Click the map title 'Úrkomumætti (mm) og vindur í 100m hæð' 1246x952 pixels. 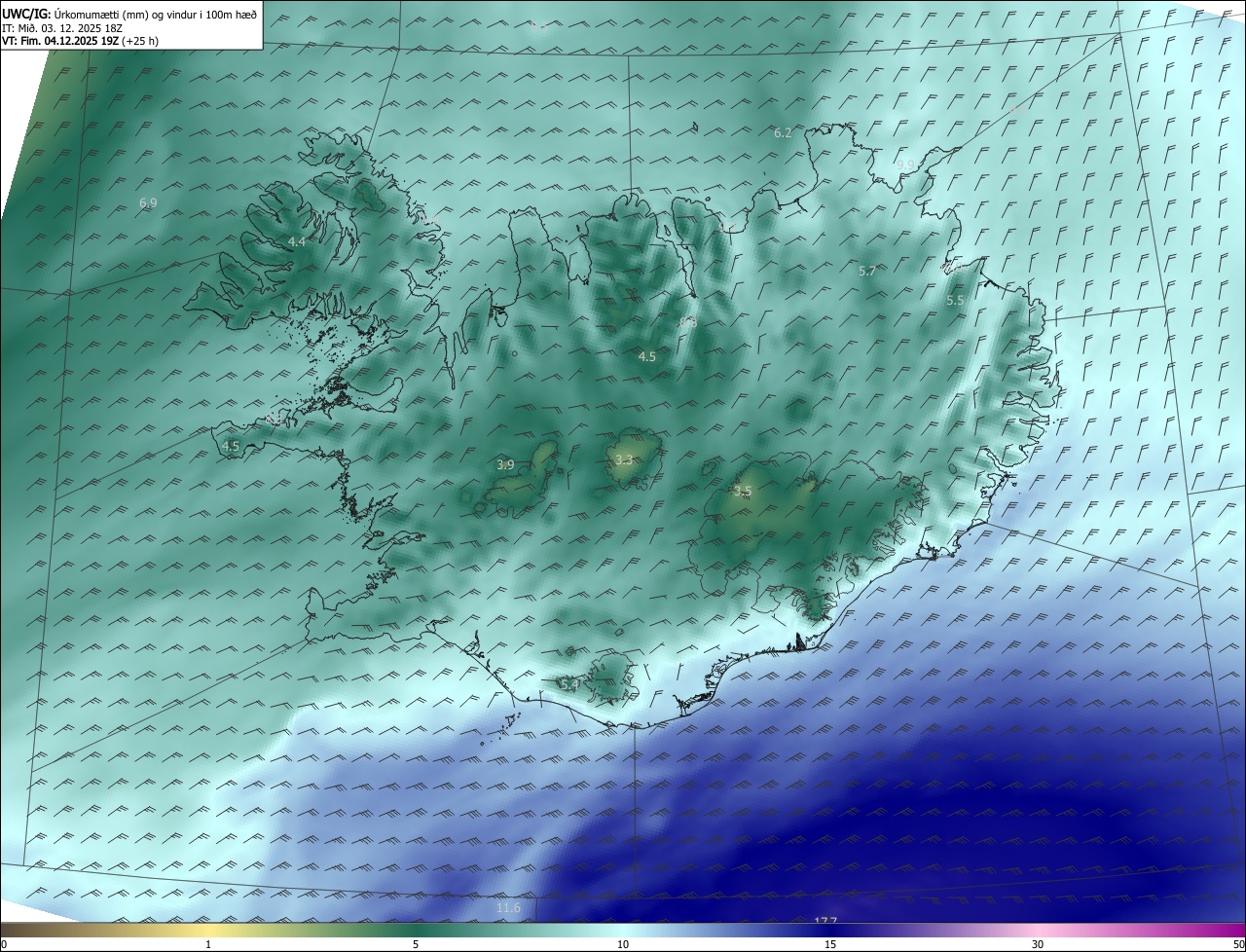tap(156, 14)
